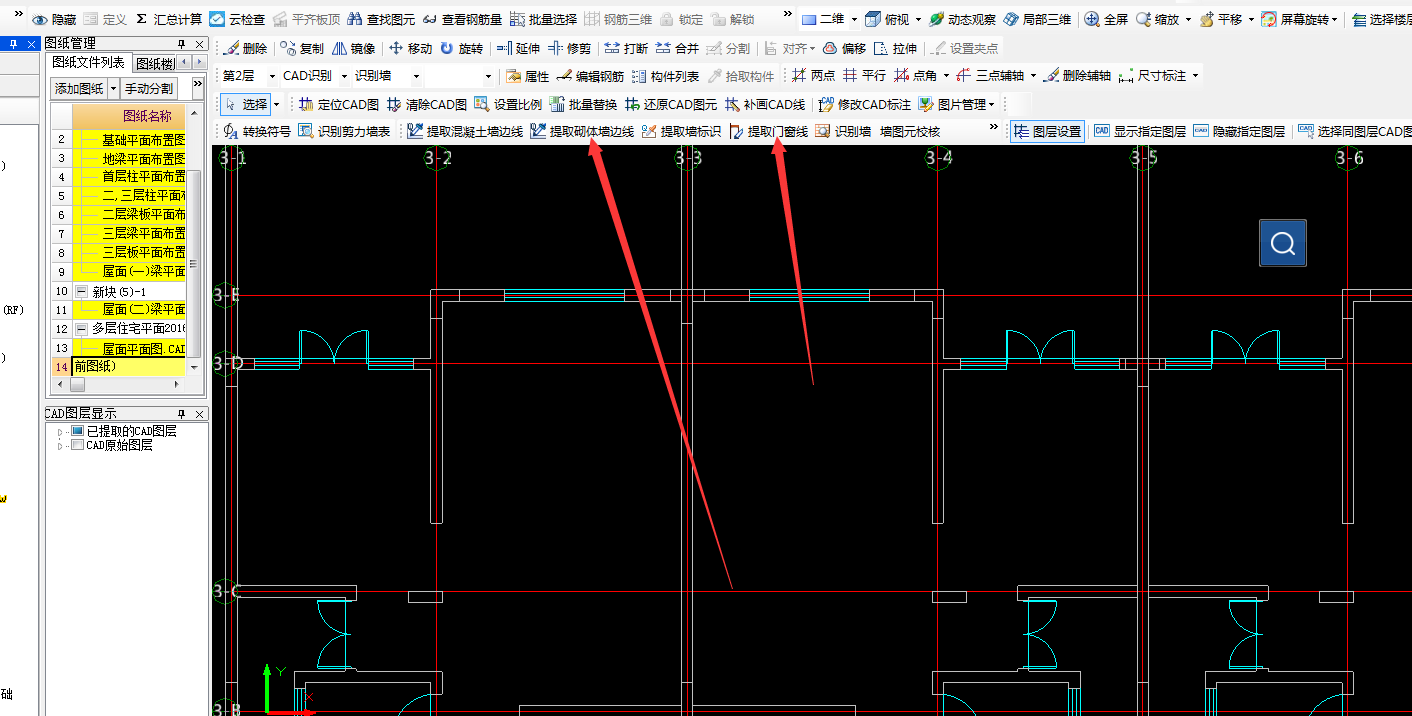Select row 屋面平面图.CAD

click(127, 348)
